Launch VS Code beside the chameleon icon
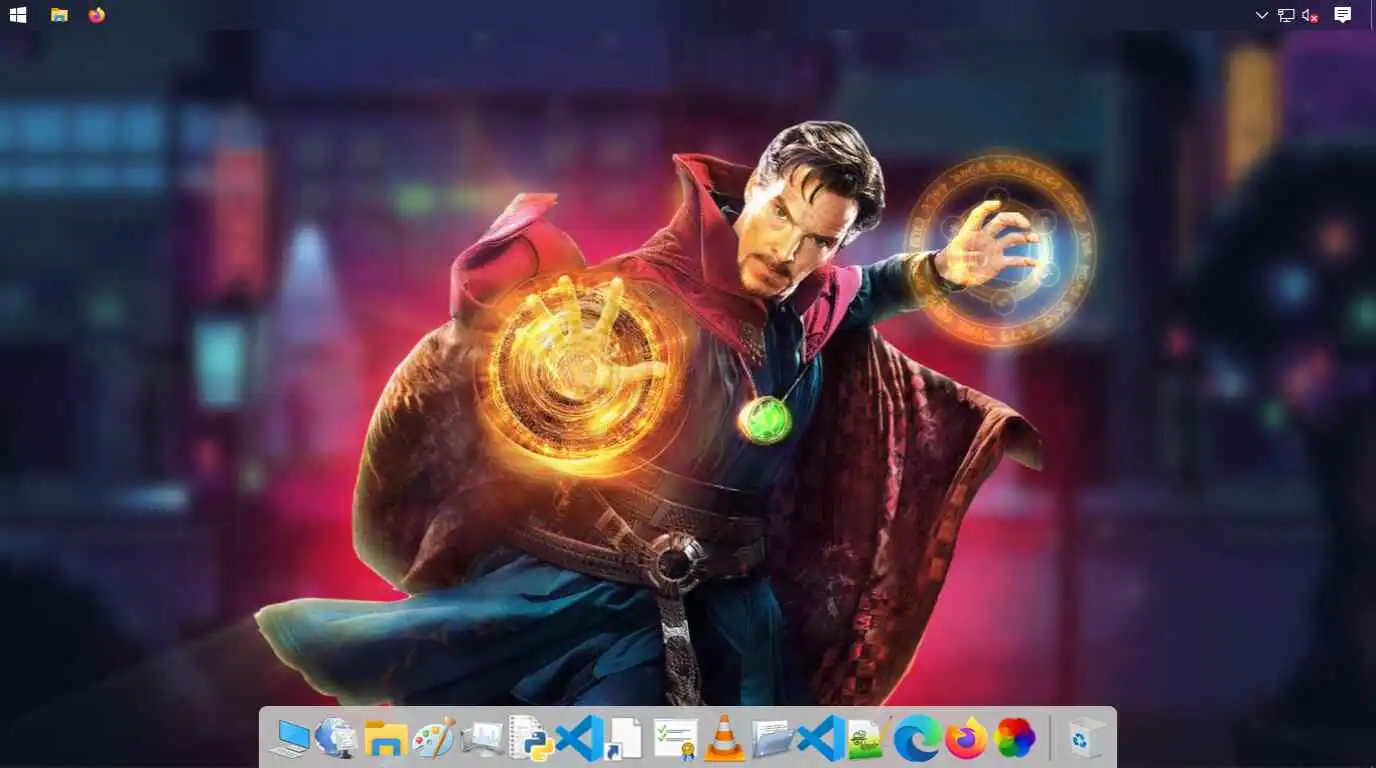The width and height of the screenshot is (1376, 768). (x=821, y=739)
